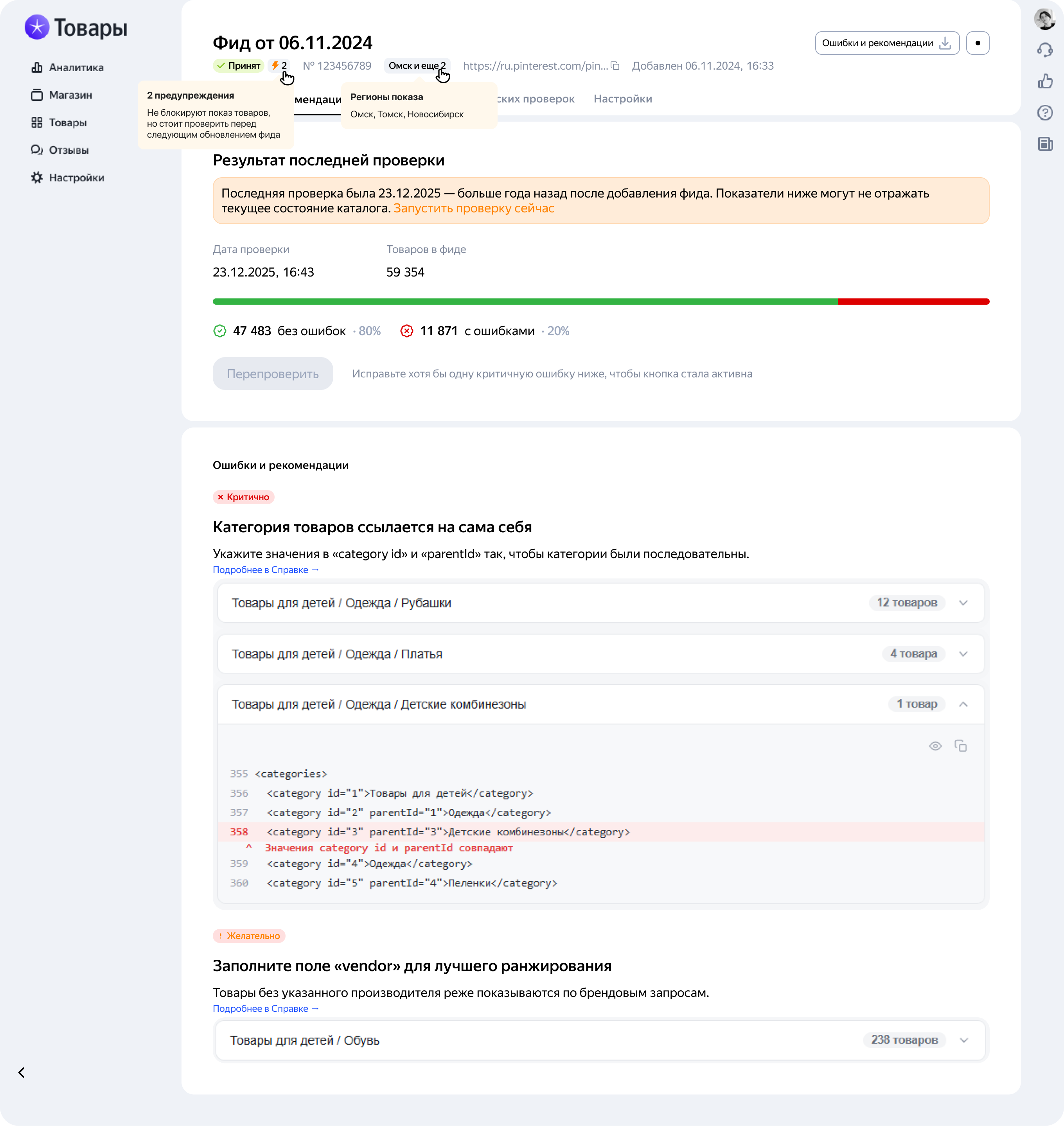
Task: Open the more options dot button
Action: pos(978,43)
